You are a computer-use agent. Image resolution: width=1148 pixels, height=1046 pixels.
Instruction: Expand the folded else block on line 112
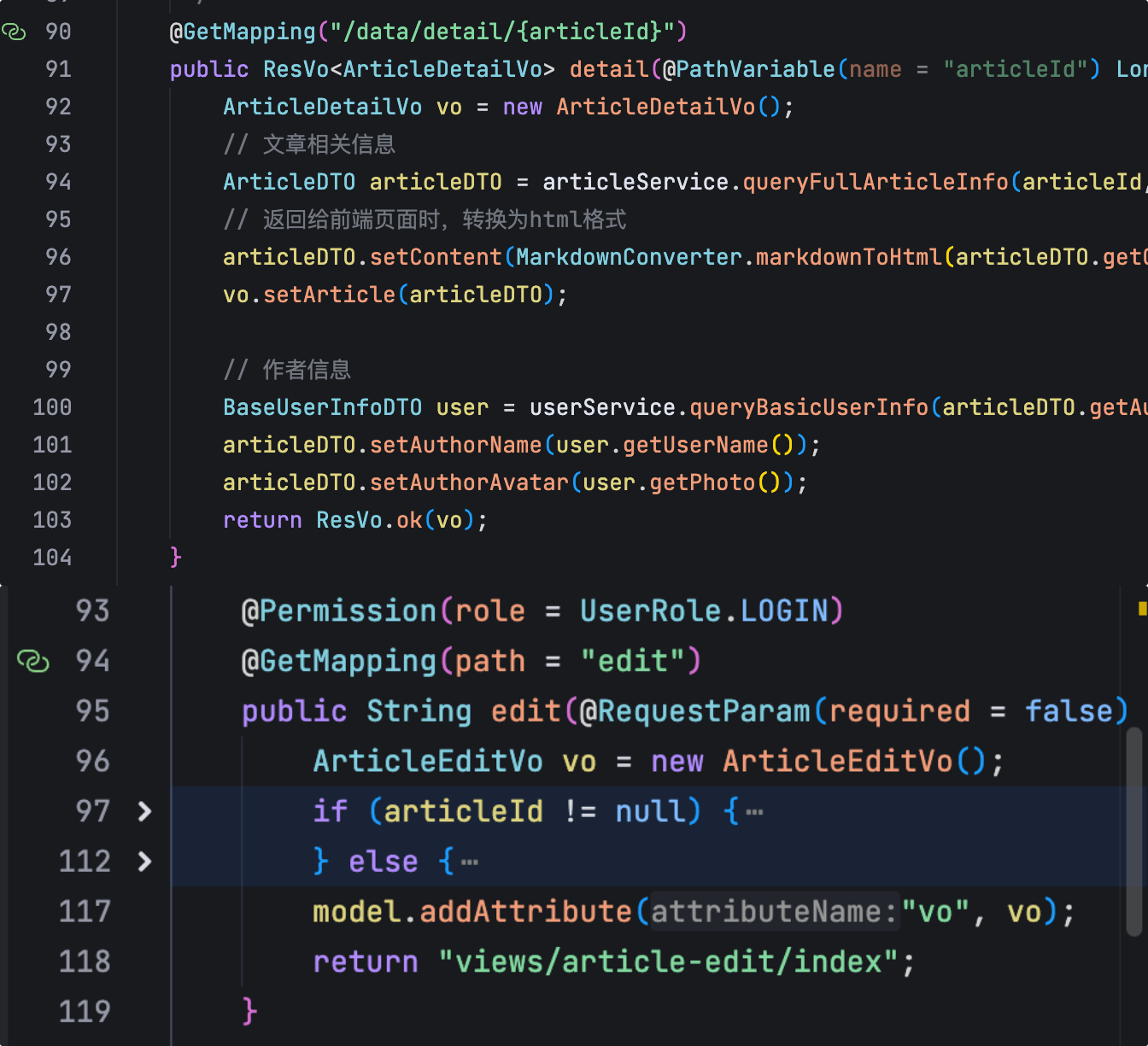pyautogui.click(x=144, y=862)
